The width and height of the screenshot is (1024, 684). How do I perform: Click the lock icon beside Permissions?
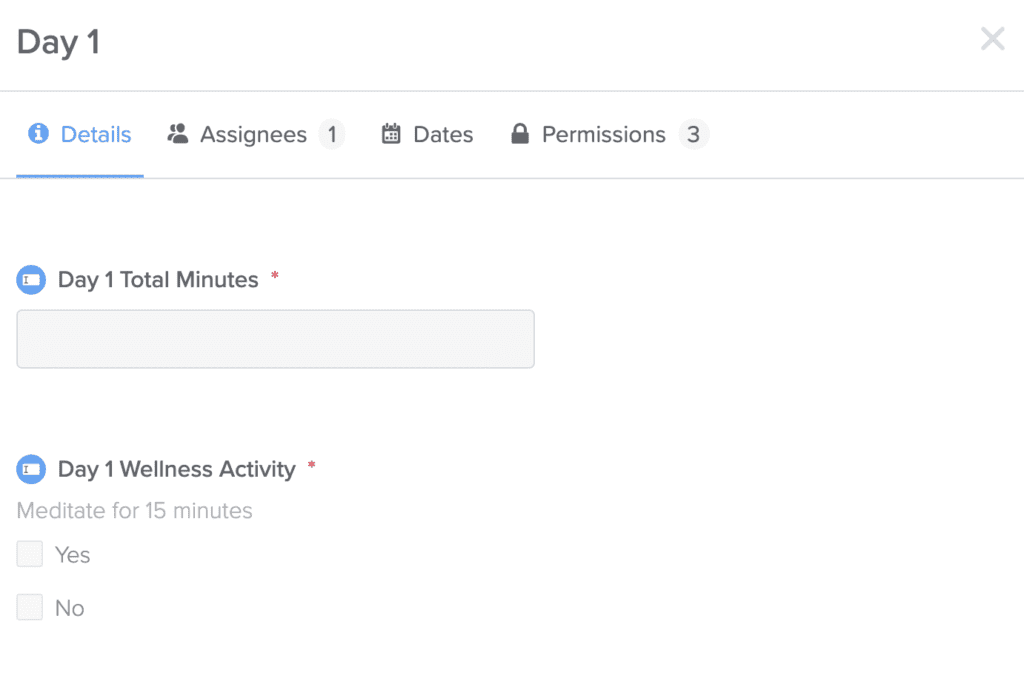[520, 133]
